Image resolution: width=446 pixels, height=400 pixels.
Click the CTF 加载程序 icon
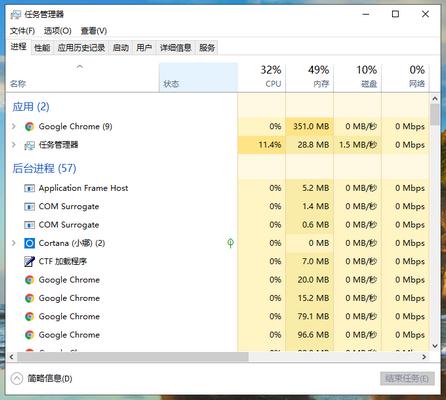click(x=29, y=261)
